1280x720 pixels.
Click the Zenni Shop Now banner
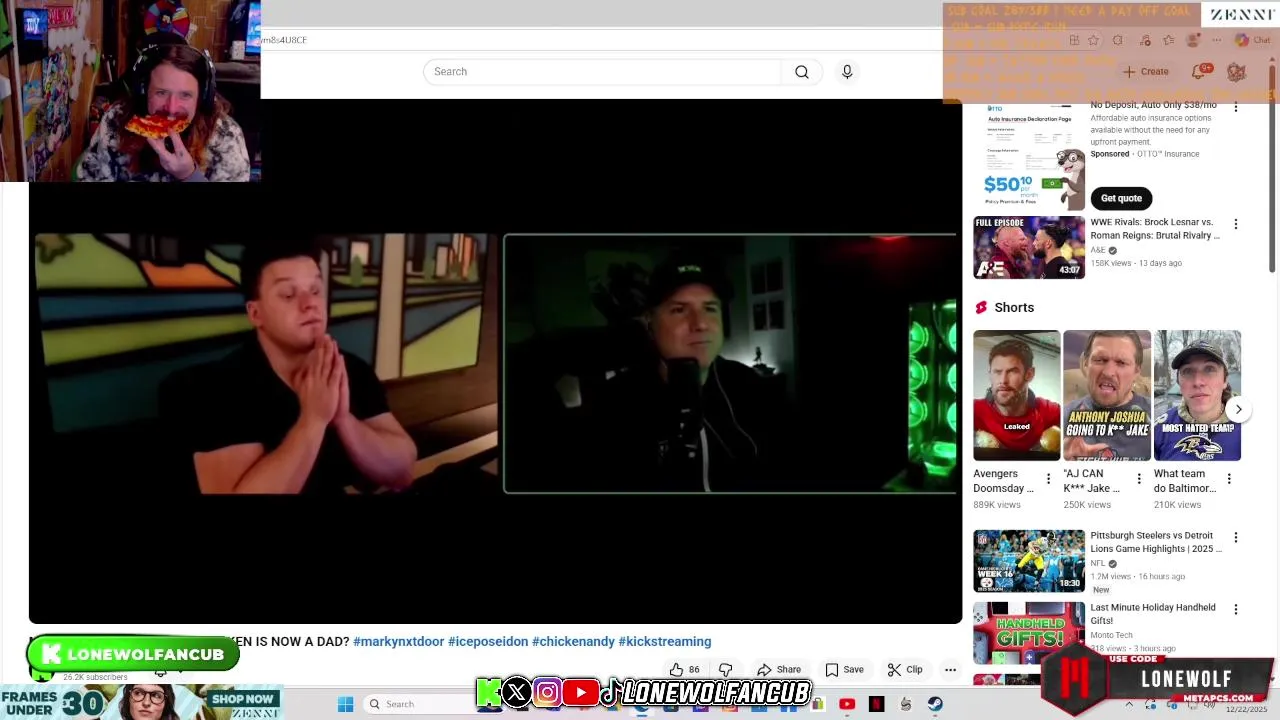click(x=142, y=702)
